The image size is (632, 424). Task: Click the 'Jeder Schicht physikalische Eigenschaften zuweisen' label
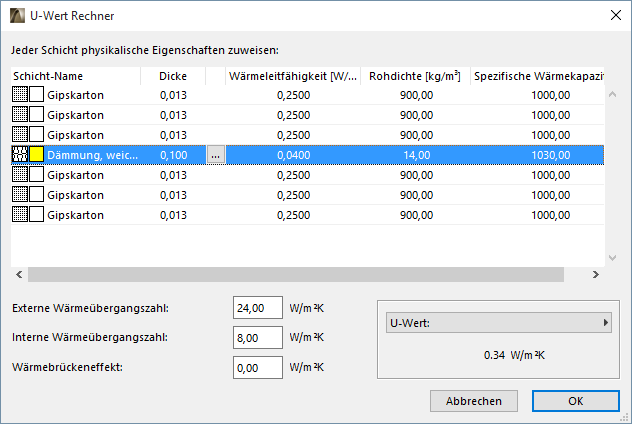[x=145, y=50]
